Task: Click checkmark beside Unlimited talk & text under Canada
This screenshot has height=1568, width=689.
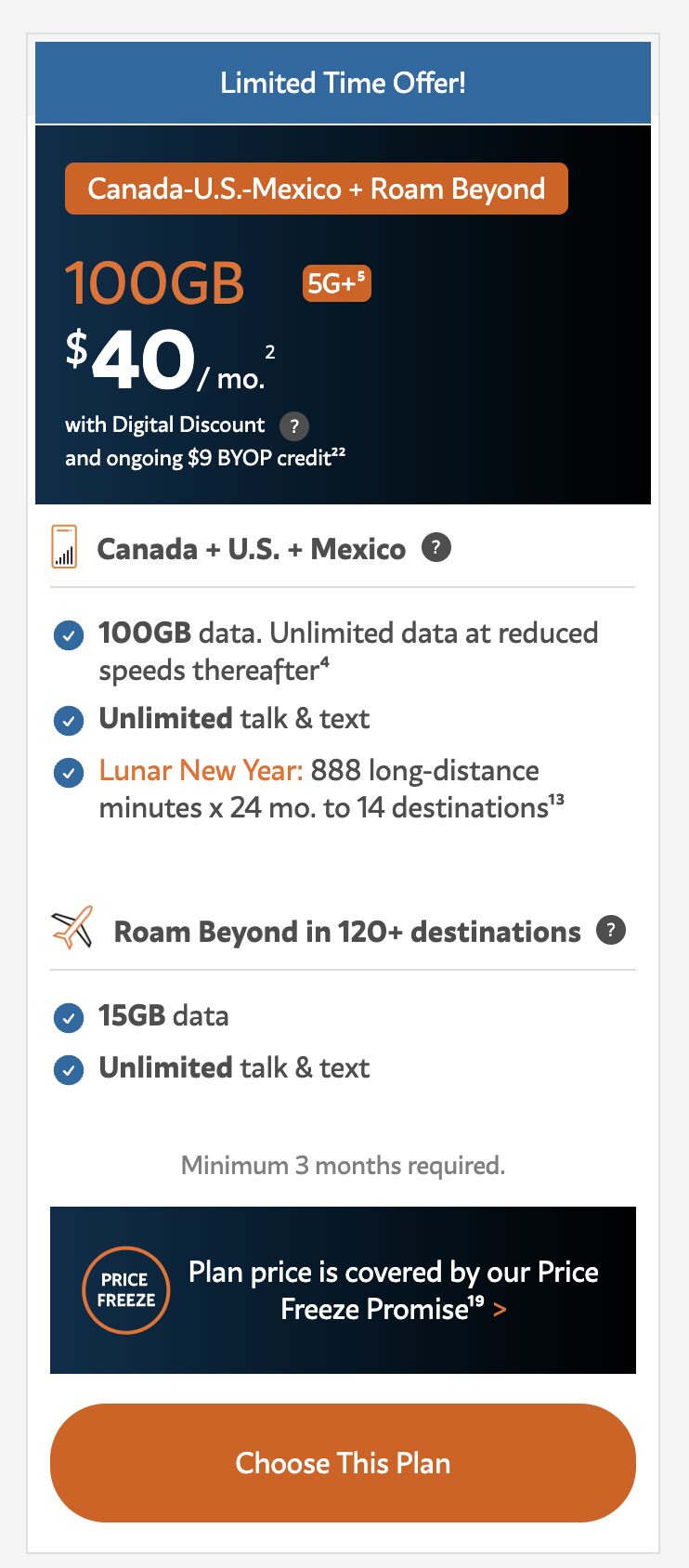Action: pos(69,720)
